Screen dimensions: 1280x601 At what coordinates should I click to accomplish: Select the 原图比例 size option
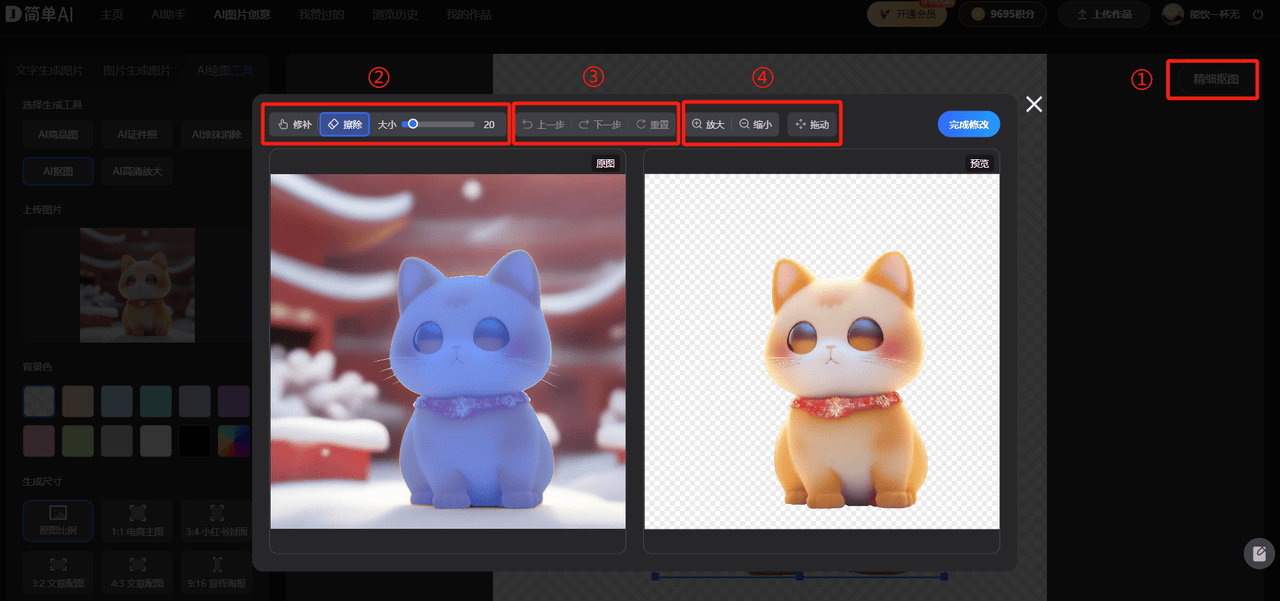[58, 520]
